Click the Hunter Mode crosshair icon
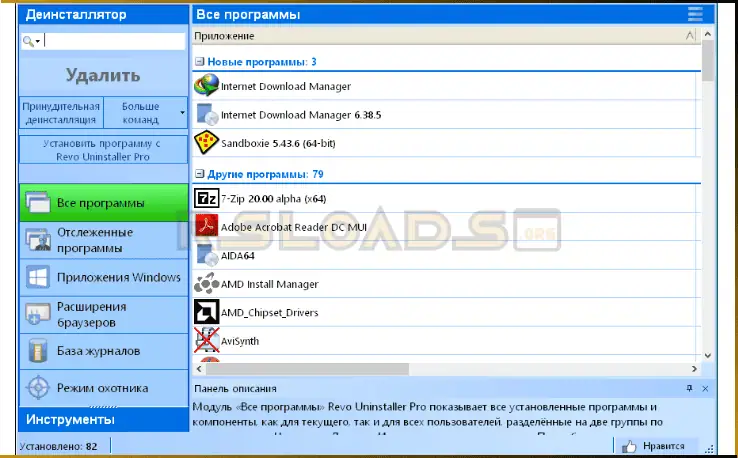 click(38, 388)
